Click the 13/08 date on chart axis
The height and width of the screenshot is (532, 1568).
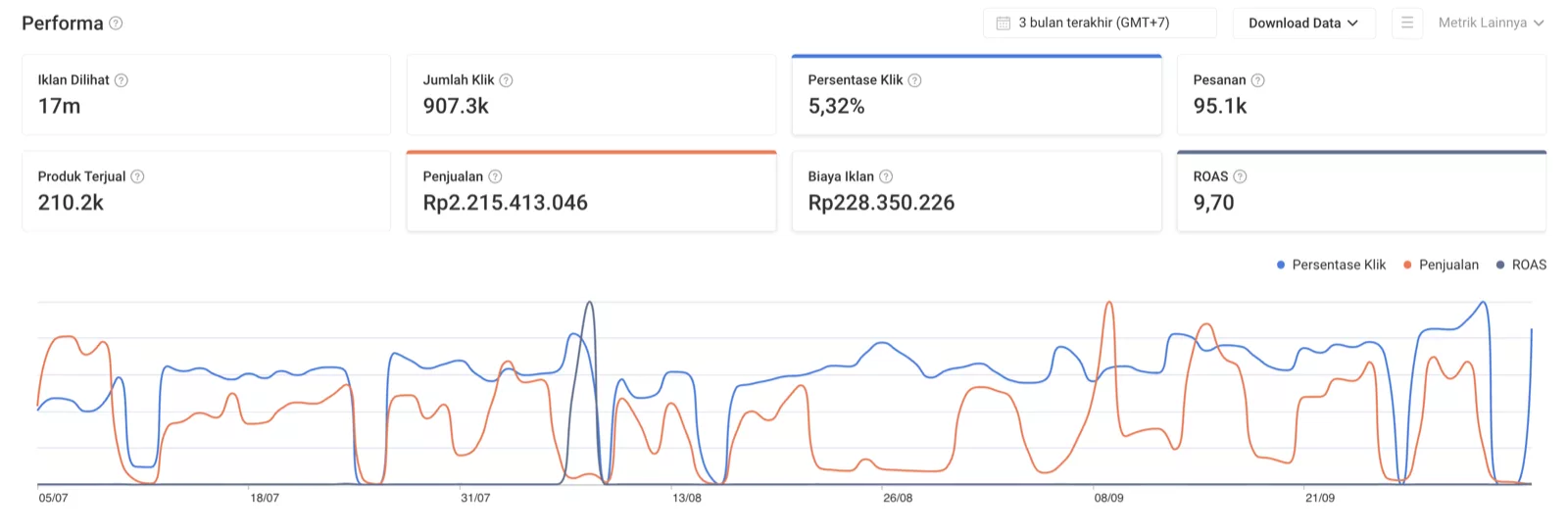pos(687,498)
